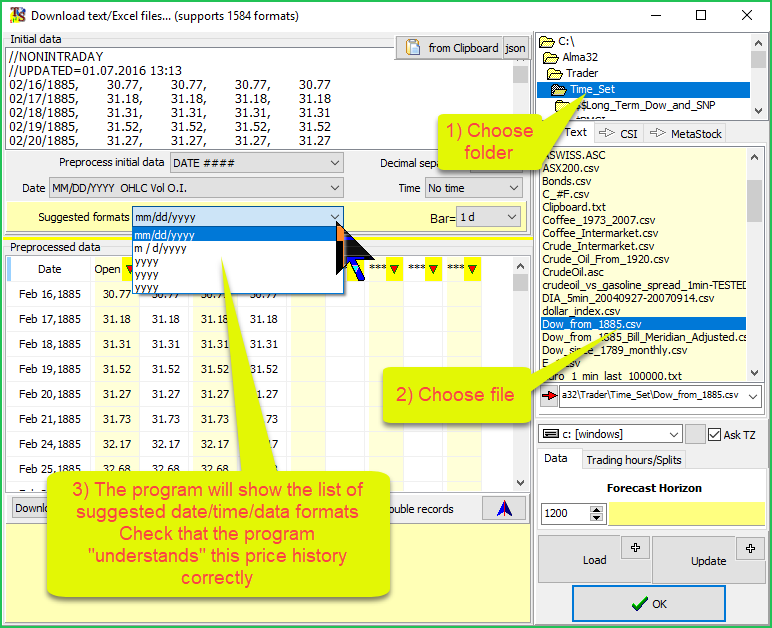This screenshot has width=772, height=628.
Task: Switch to the Trading hours/Splits tab
Action: (x=634, y=459)
